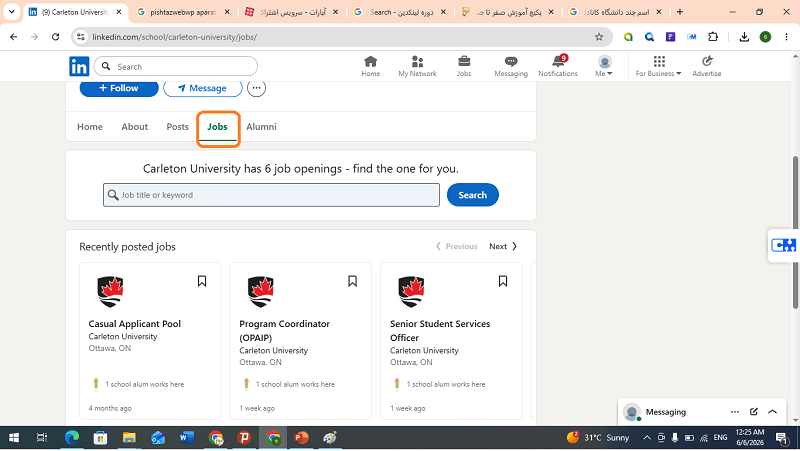Open the weather widget showing 31°C Sunny
800x451 pixels.
597,438
